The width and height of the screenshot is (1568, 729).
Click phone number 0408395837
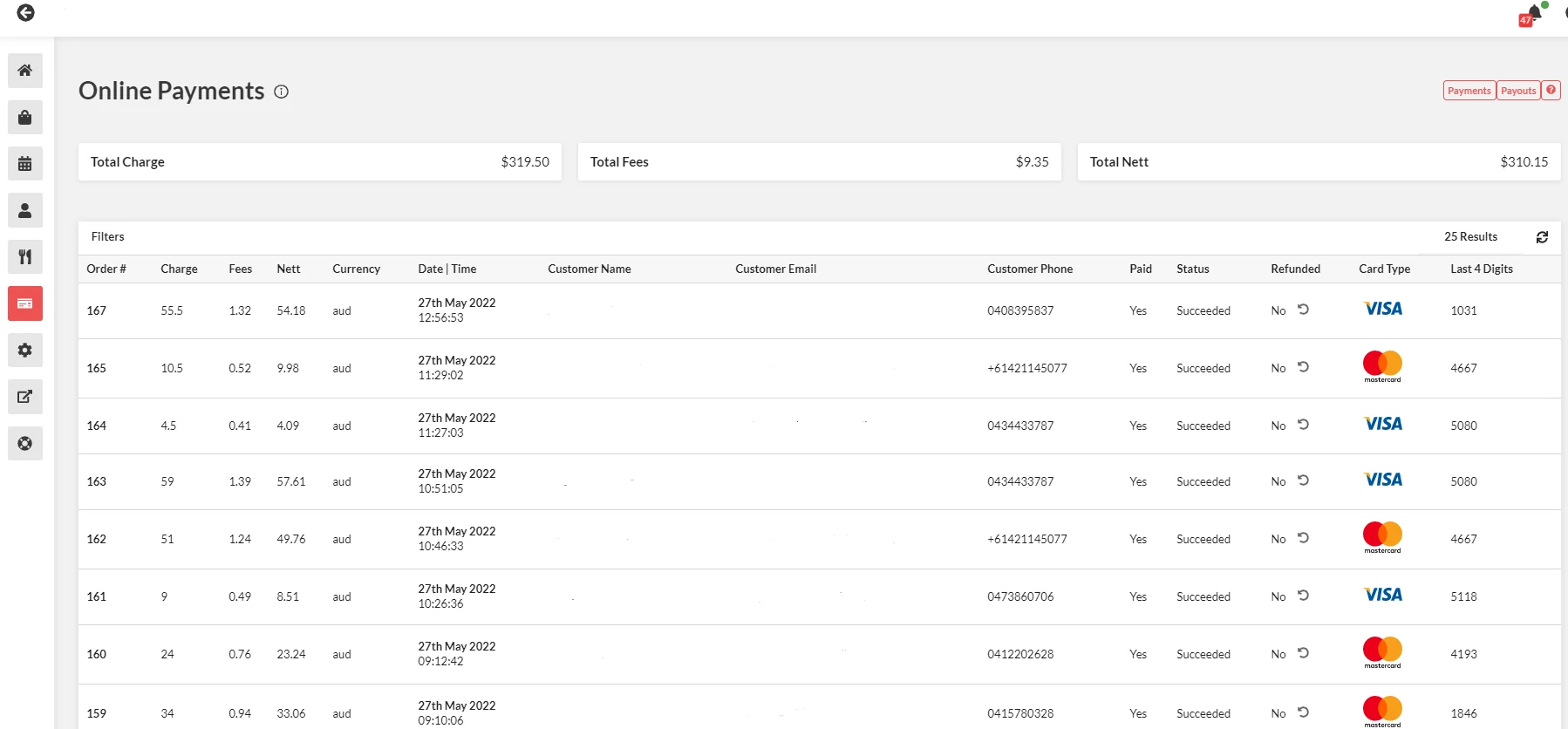click(1020, 310)
